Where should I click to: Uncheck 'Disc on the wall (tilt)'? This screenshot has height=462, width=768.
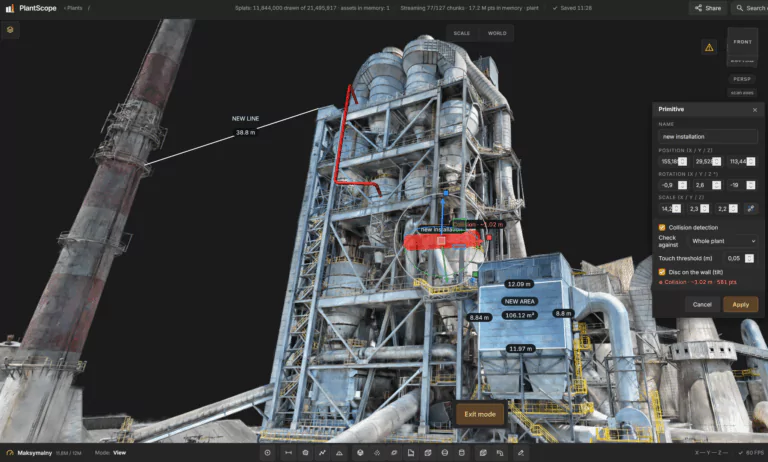[x=662, y=272]
